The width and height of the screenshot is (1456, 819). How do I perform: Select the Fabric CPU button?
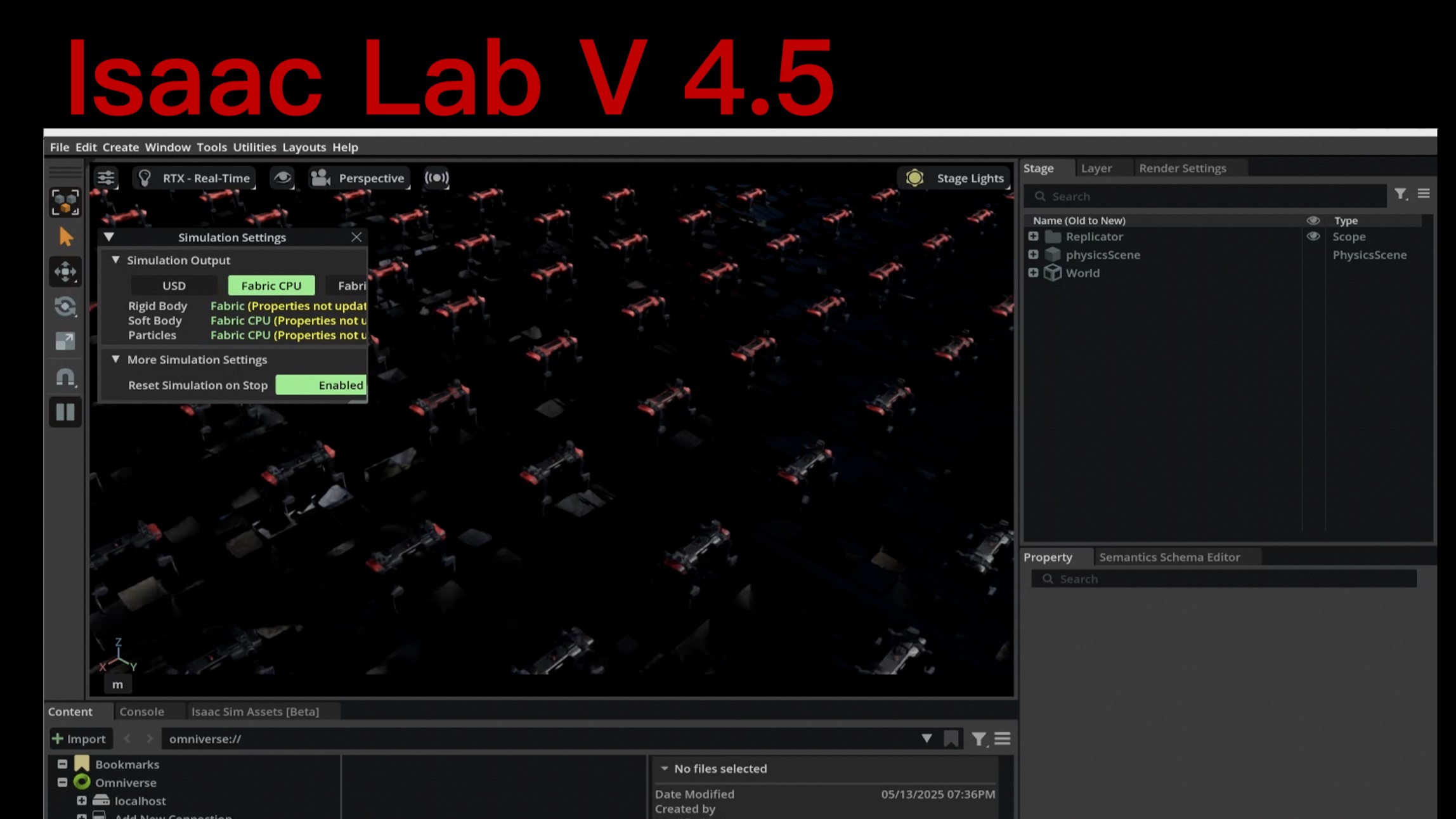point(271,285)
